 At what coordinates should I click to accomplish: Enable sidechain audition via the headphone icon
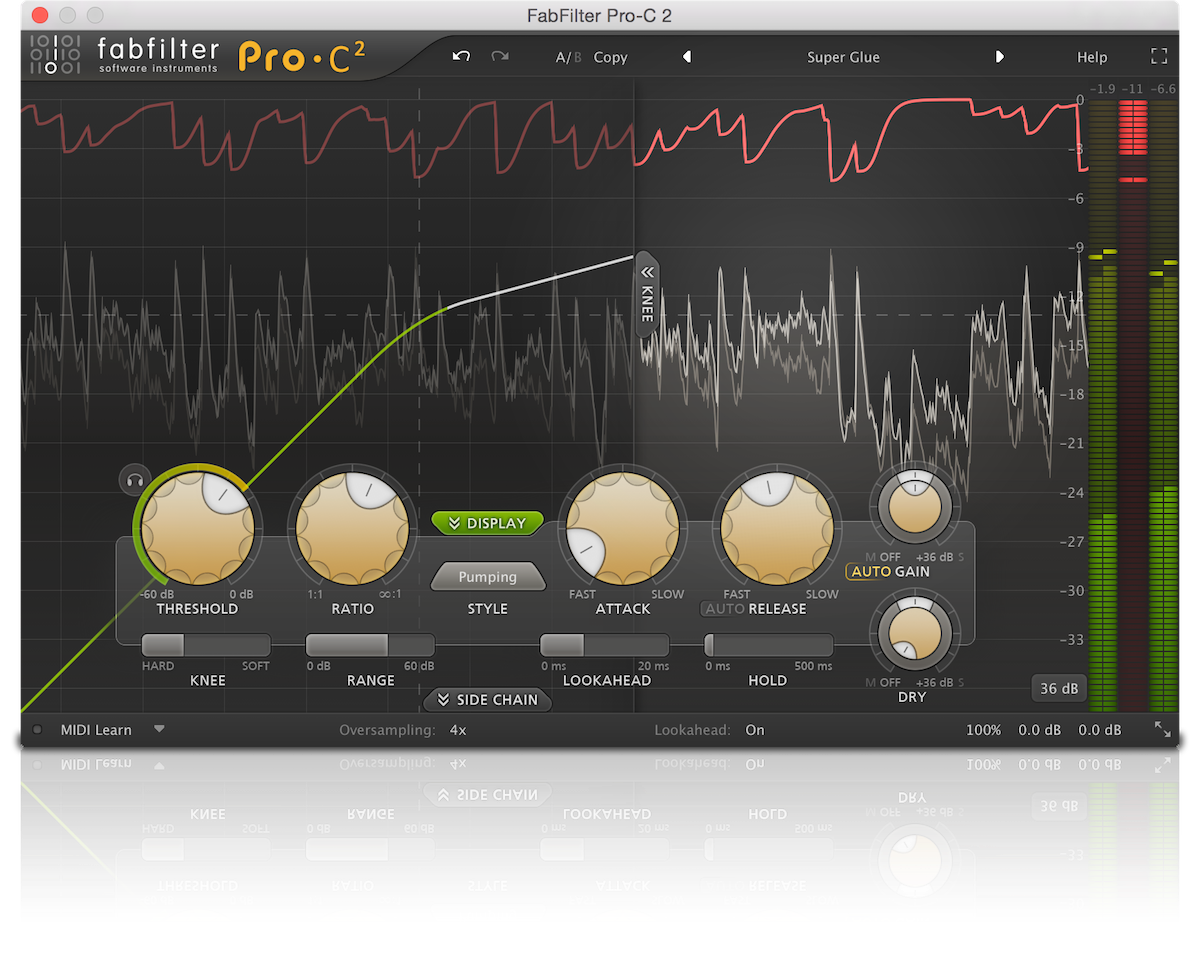[x=135, y=480]
